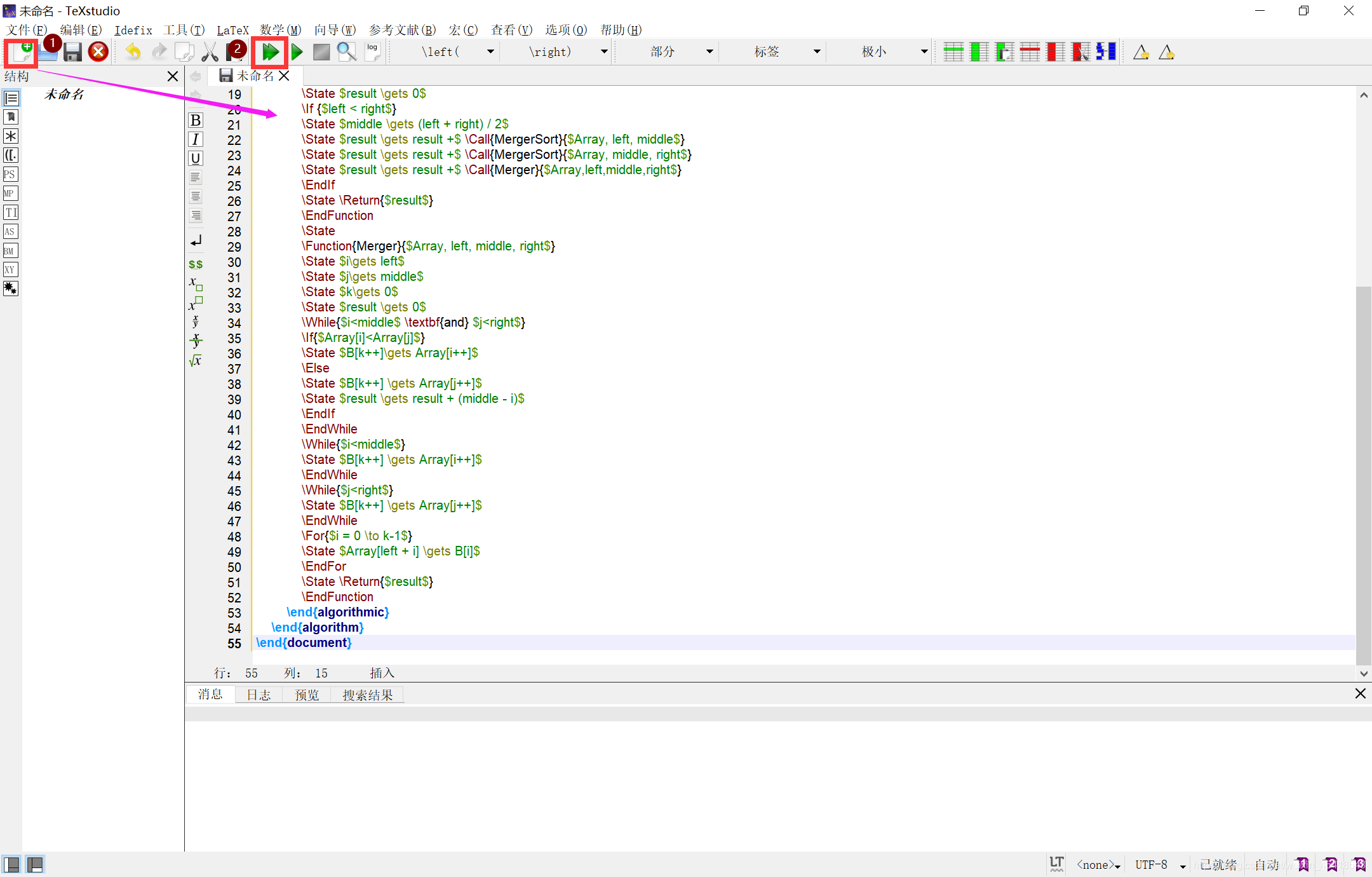Show structure view in side panel
This screenshot has width=1372, height=877.
(x=11, y=98)
